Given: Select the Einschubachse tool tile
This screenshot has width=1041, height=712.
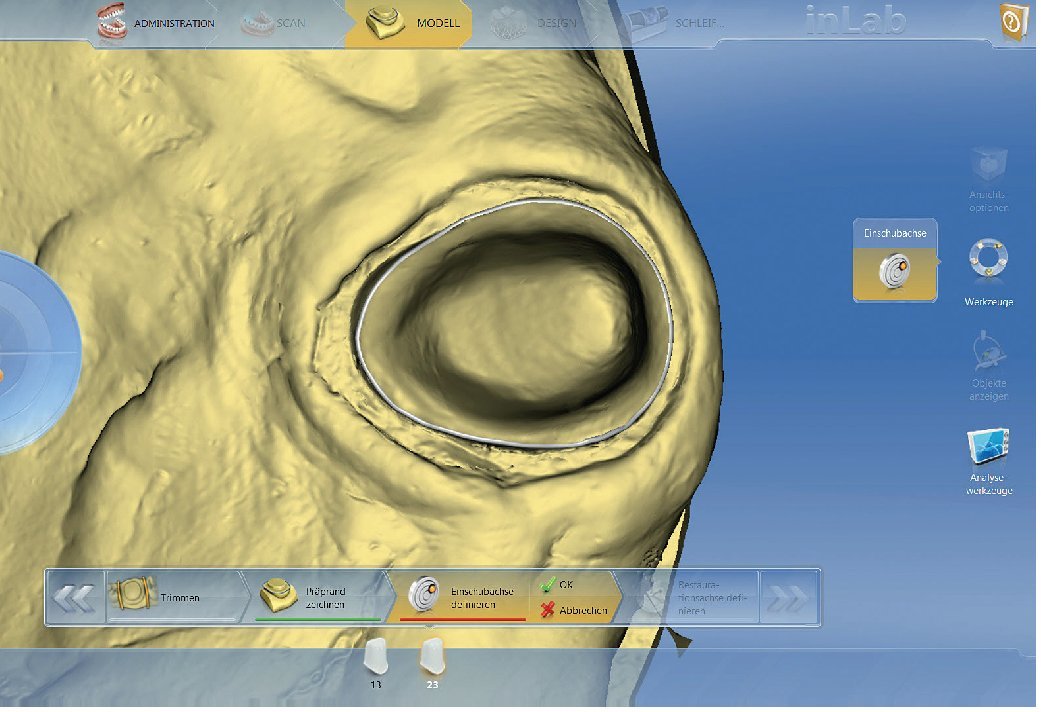Looking at the screenshot, I should tap(895, 260).
